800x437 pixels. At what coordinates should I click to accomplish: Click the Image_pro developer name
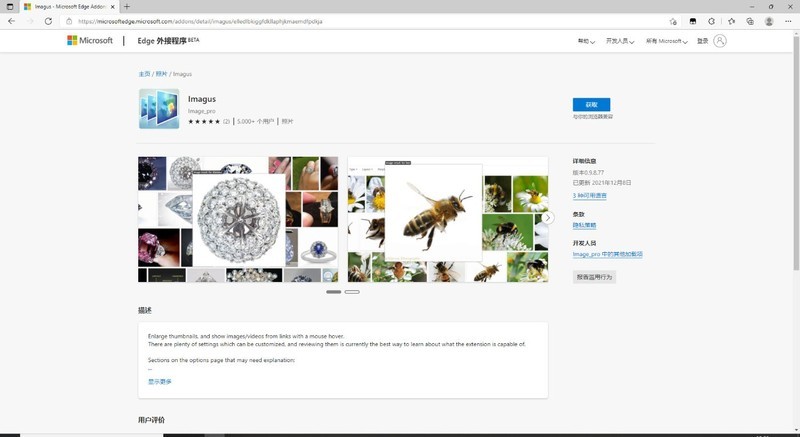(202, 111)
